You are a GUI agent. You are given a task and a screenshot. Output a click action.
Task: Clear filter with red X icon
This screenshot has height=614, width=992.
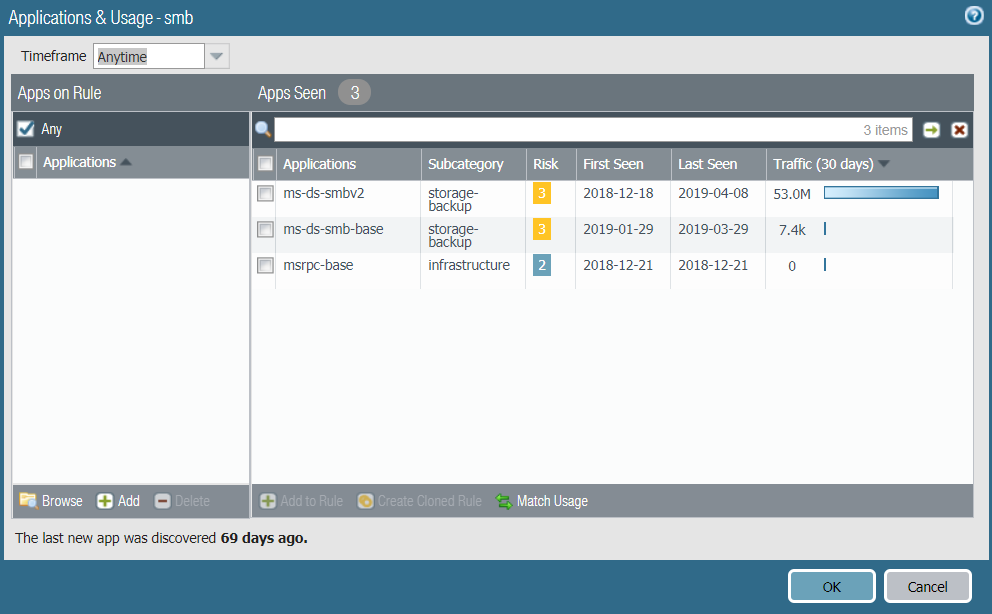[959, 130]
